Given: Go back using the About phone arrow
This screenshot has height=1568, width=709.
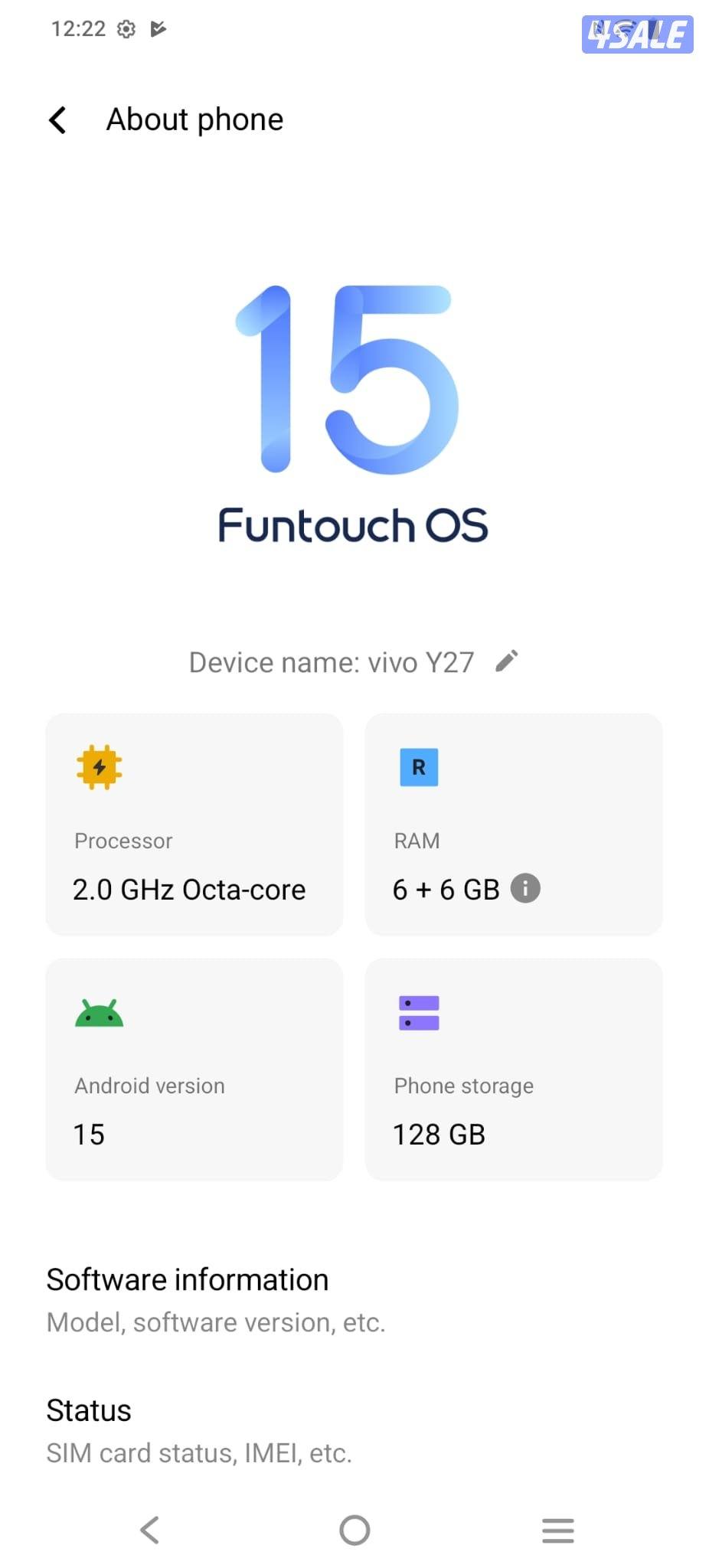Looking at the screenshot, I should click(57, 119).
